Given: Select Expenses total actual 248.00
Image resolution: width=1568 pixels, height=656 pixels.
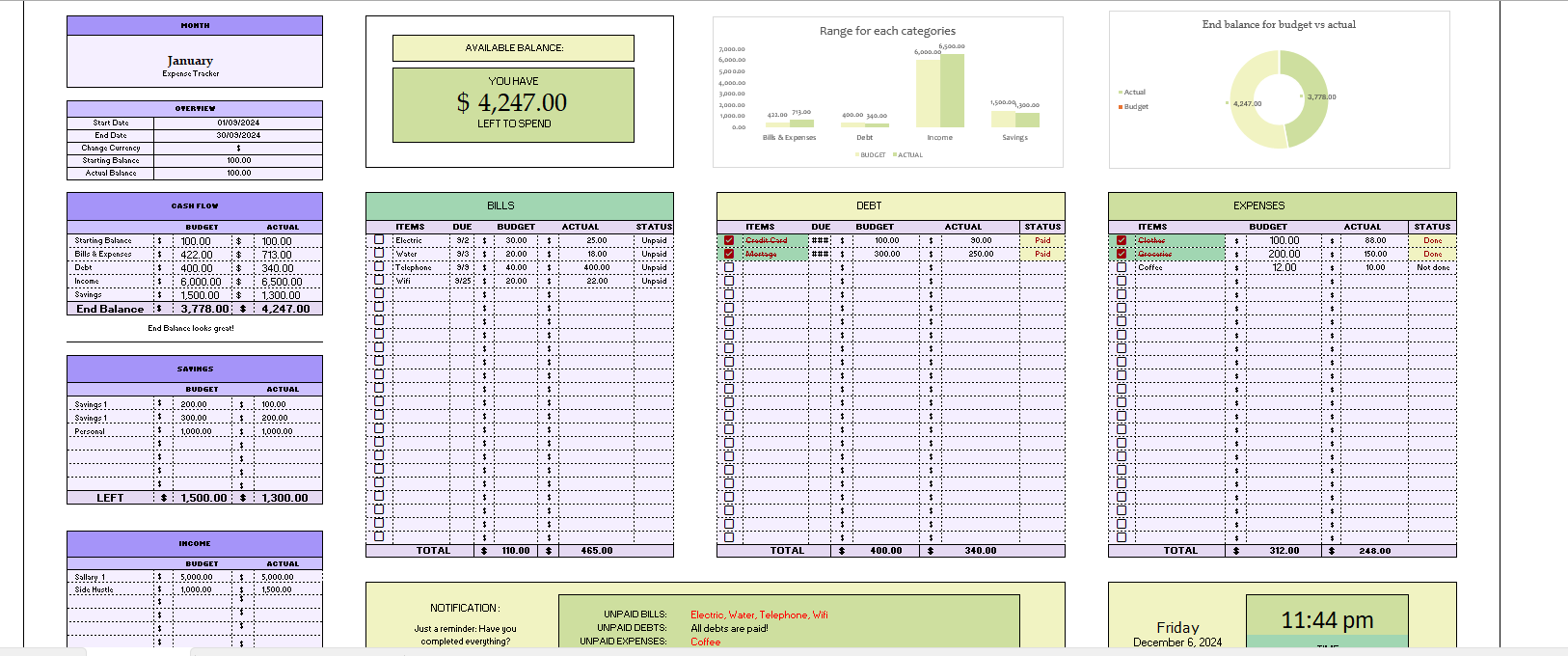Looking at the screenshot, I should (x=1375, y=551).
